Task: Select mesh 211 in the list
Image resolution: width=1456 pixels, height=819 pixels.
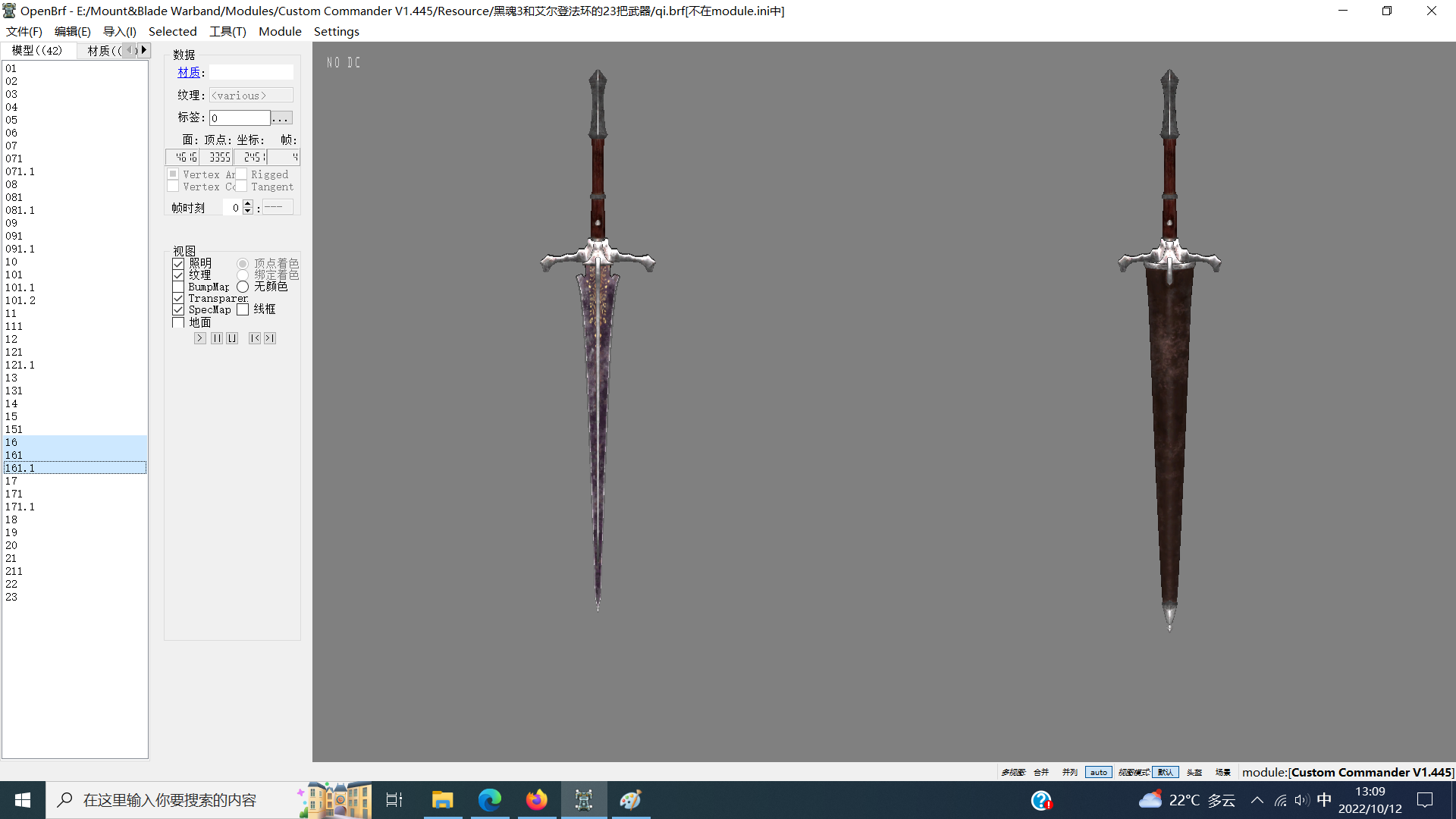Action: [74, 571]
